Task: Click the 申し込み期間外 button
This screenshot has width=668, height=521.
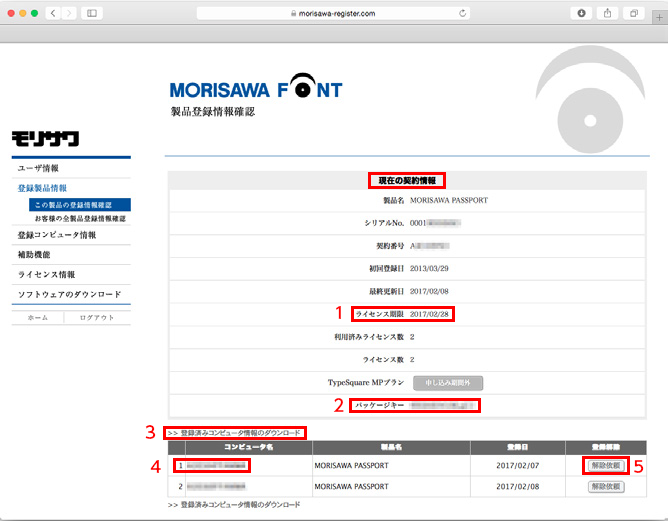Action: click(x=448, y=382)
